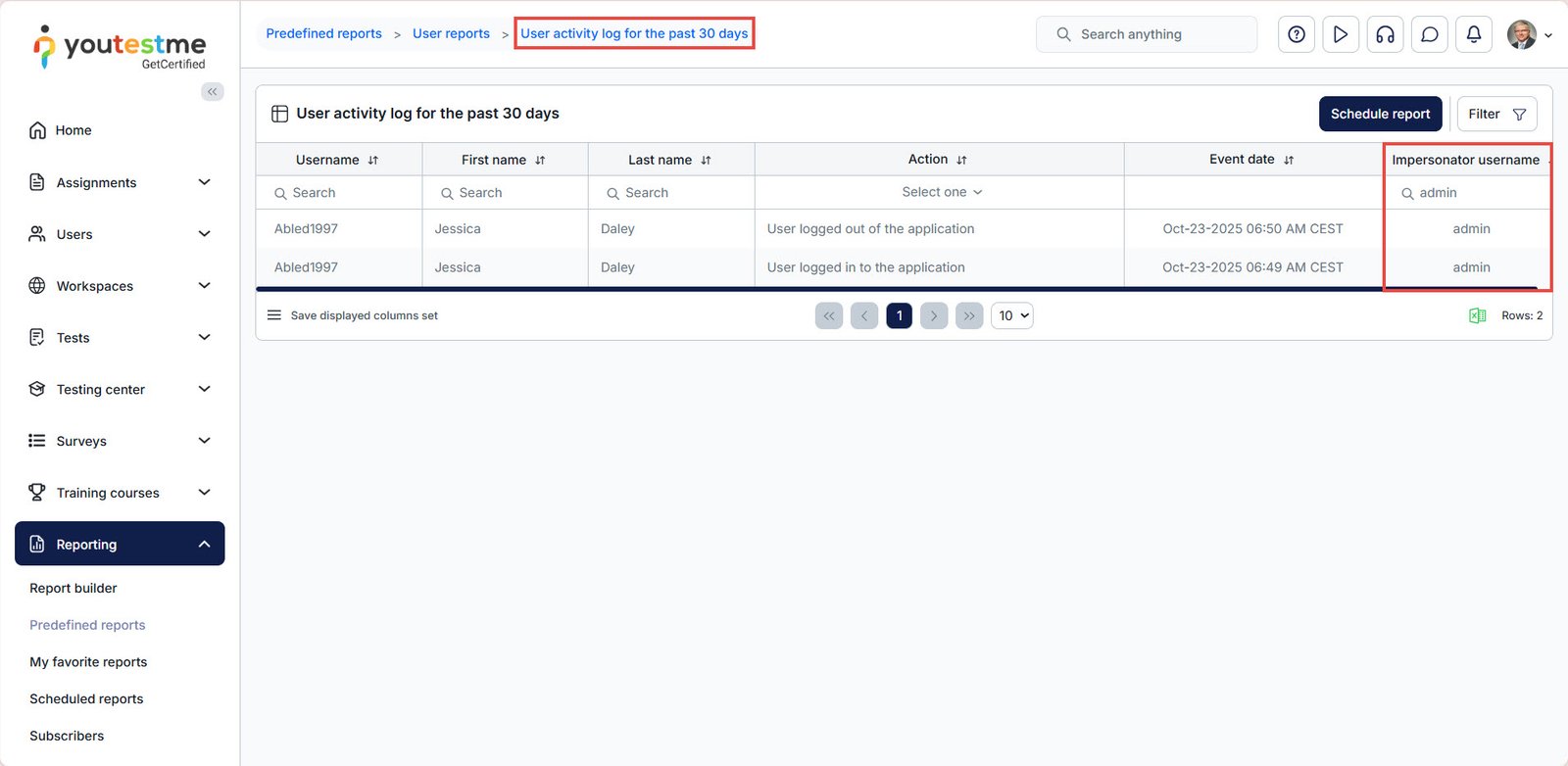This screenshot has height=766, width=1568.
Task: Open the rows-per-page dropdown showing 10
Action: 1012,315
